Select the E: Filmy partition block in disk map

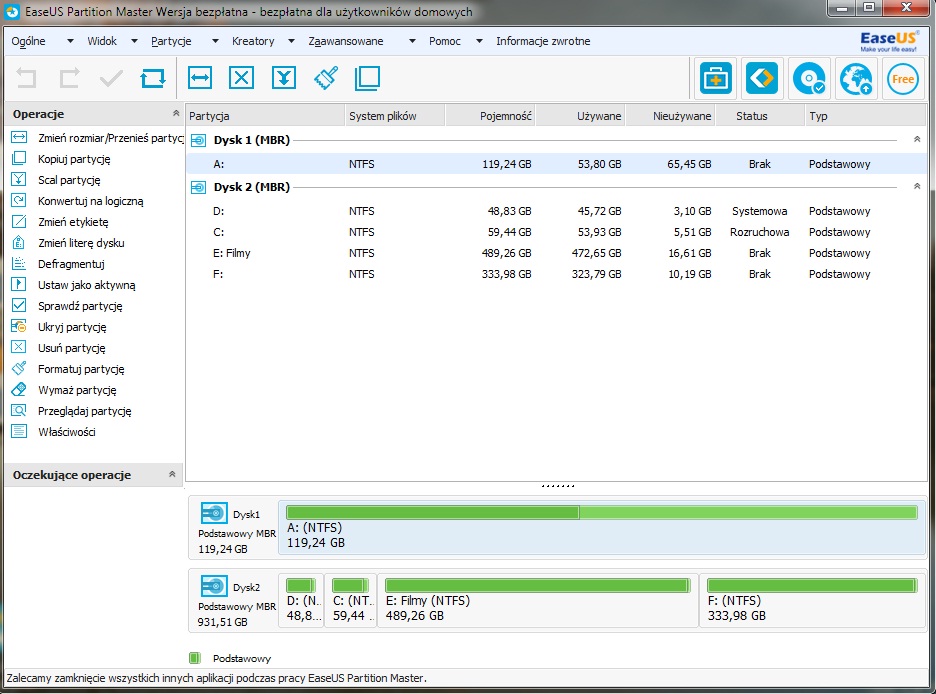(537, 600)
